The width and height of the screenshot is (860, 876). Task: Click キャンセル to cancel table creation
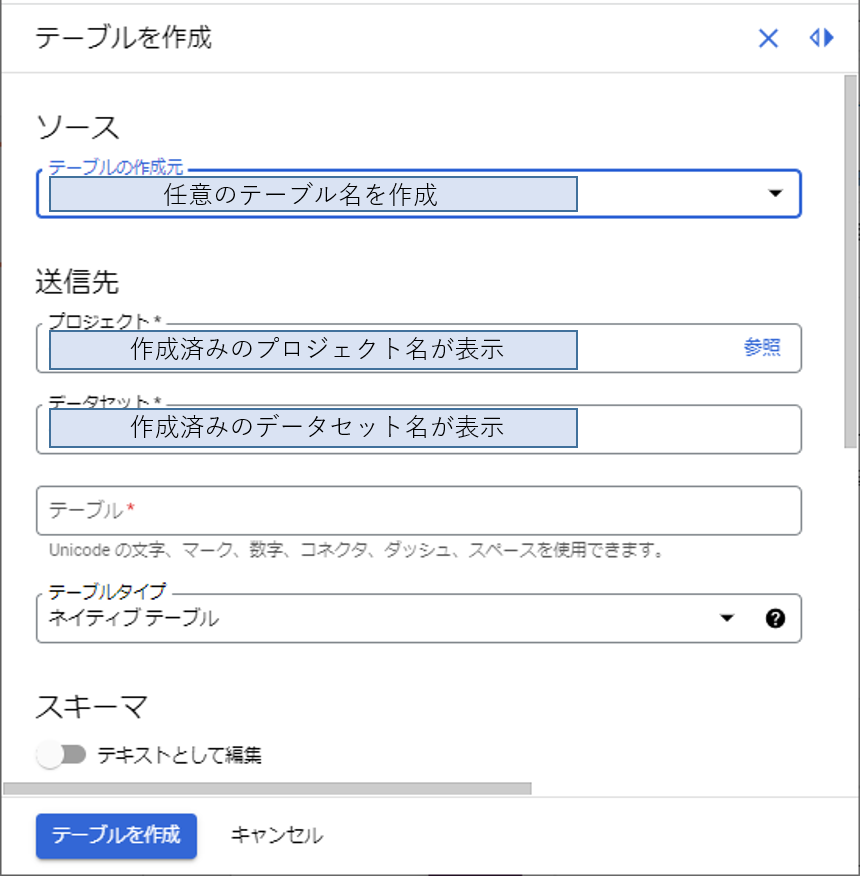[276, 836]
